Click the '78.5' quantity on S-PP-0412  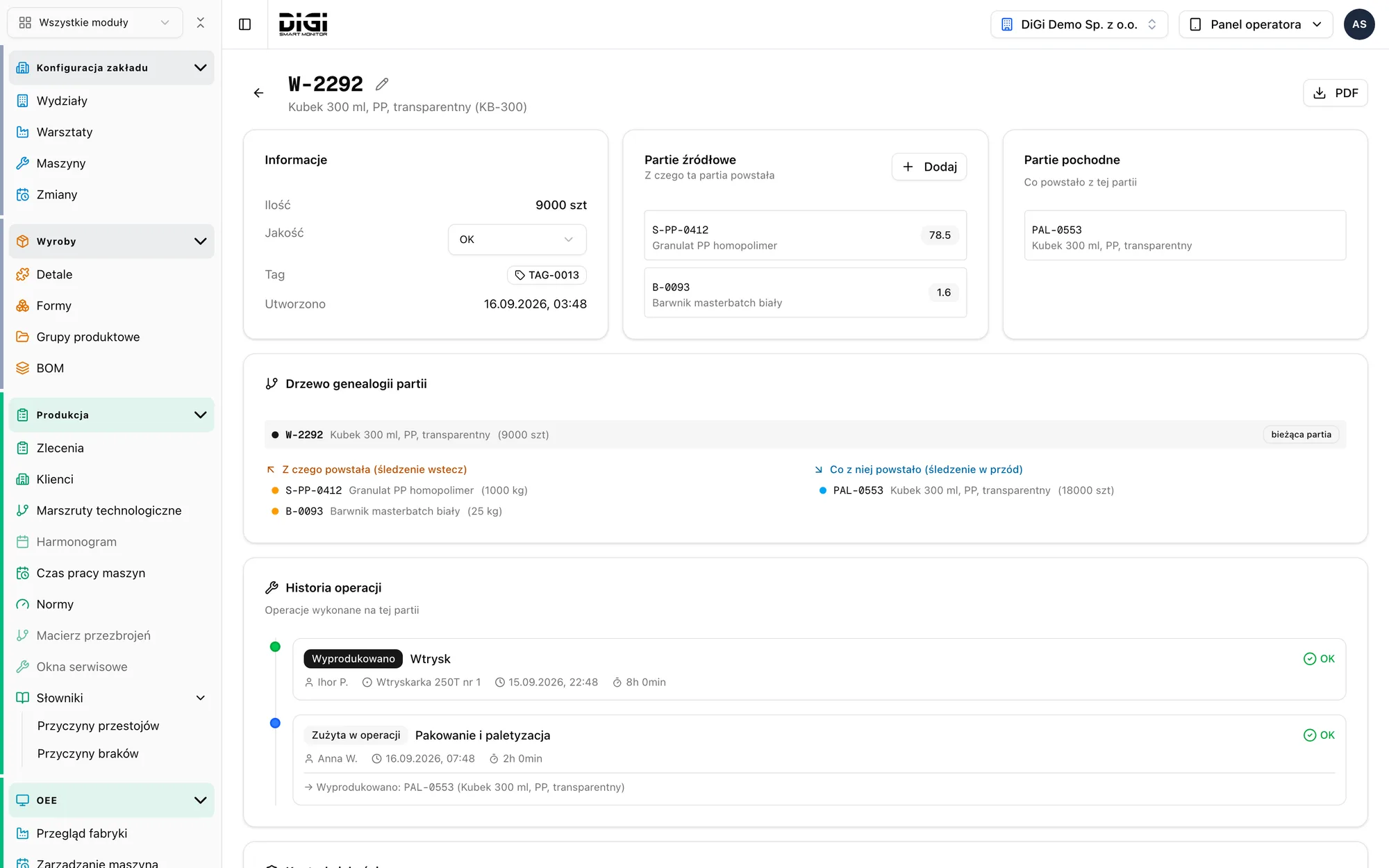point(940,235)
